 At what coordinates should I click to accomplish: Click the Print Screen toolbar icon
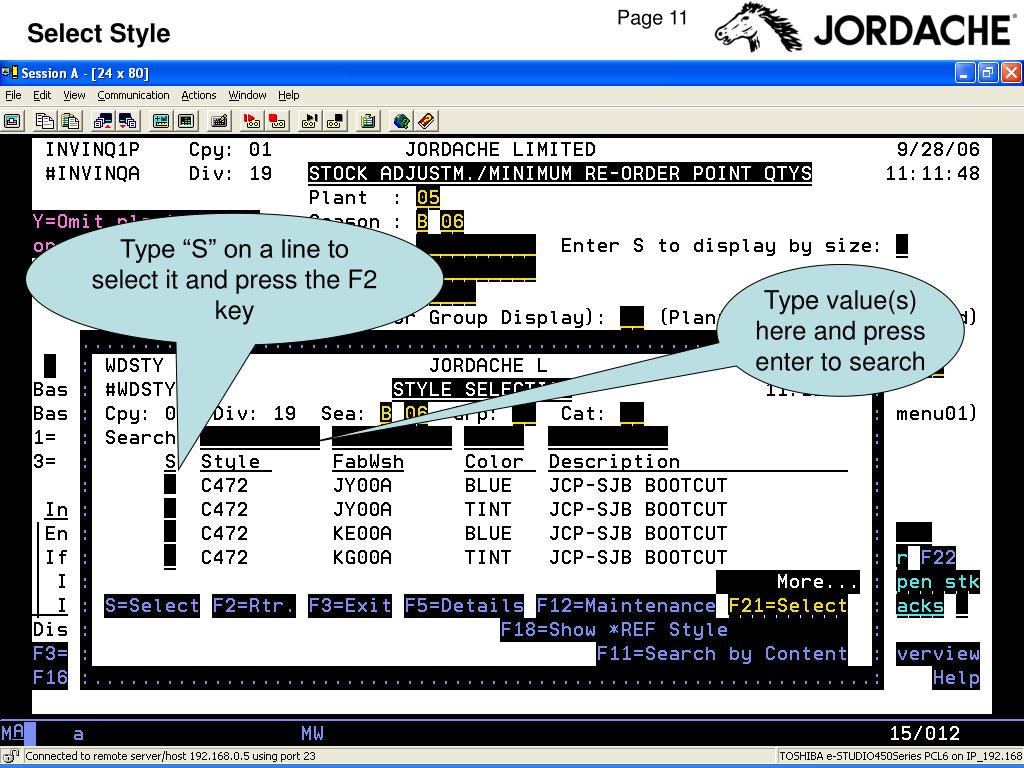(x=12, y=121)
